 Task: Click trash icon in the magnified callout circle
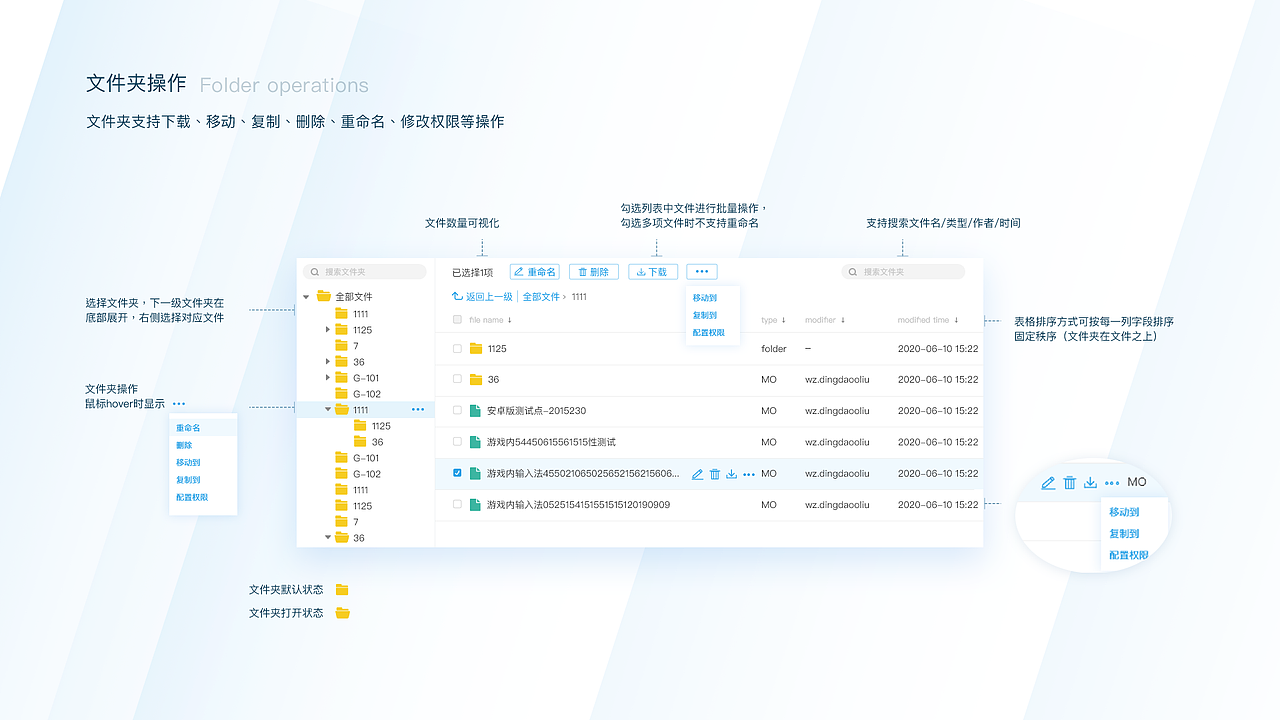click(x=1070, y=483)
